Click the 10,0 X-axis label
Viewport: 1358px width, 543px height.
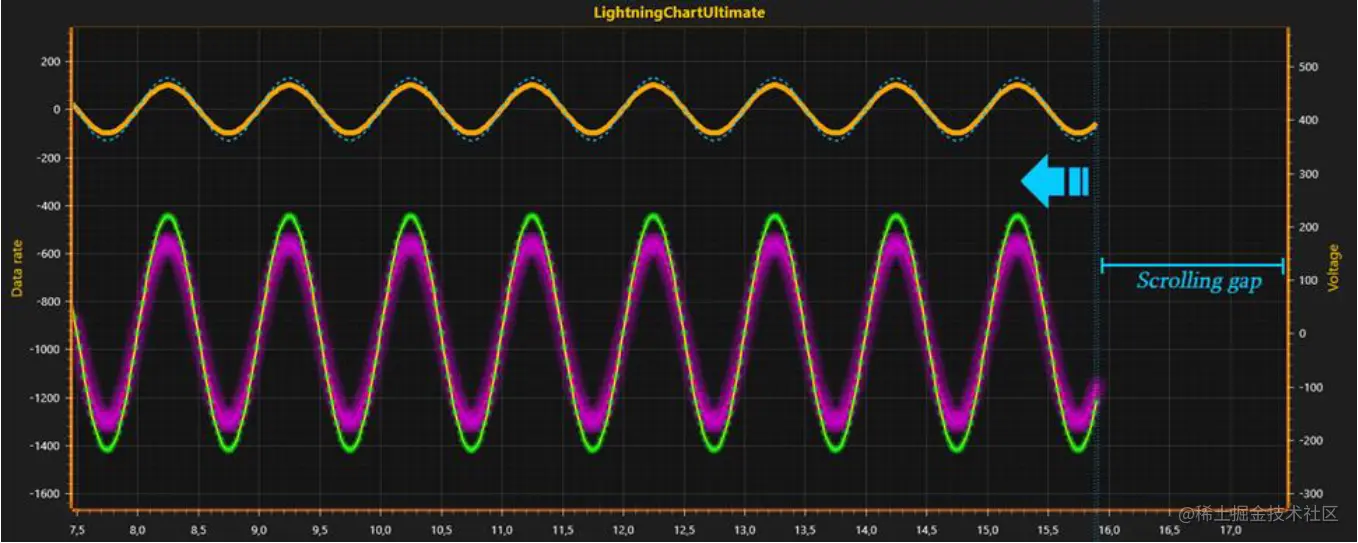(x=381, y=529)
